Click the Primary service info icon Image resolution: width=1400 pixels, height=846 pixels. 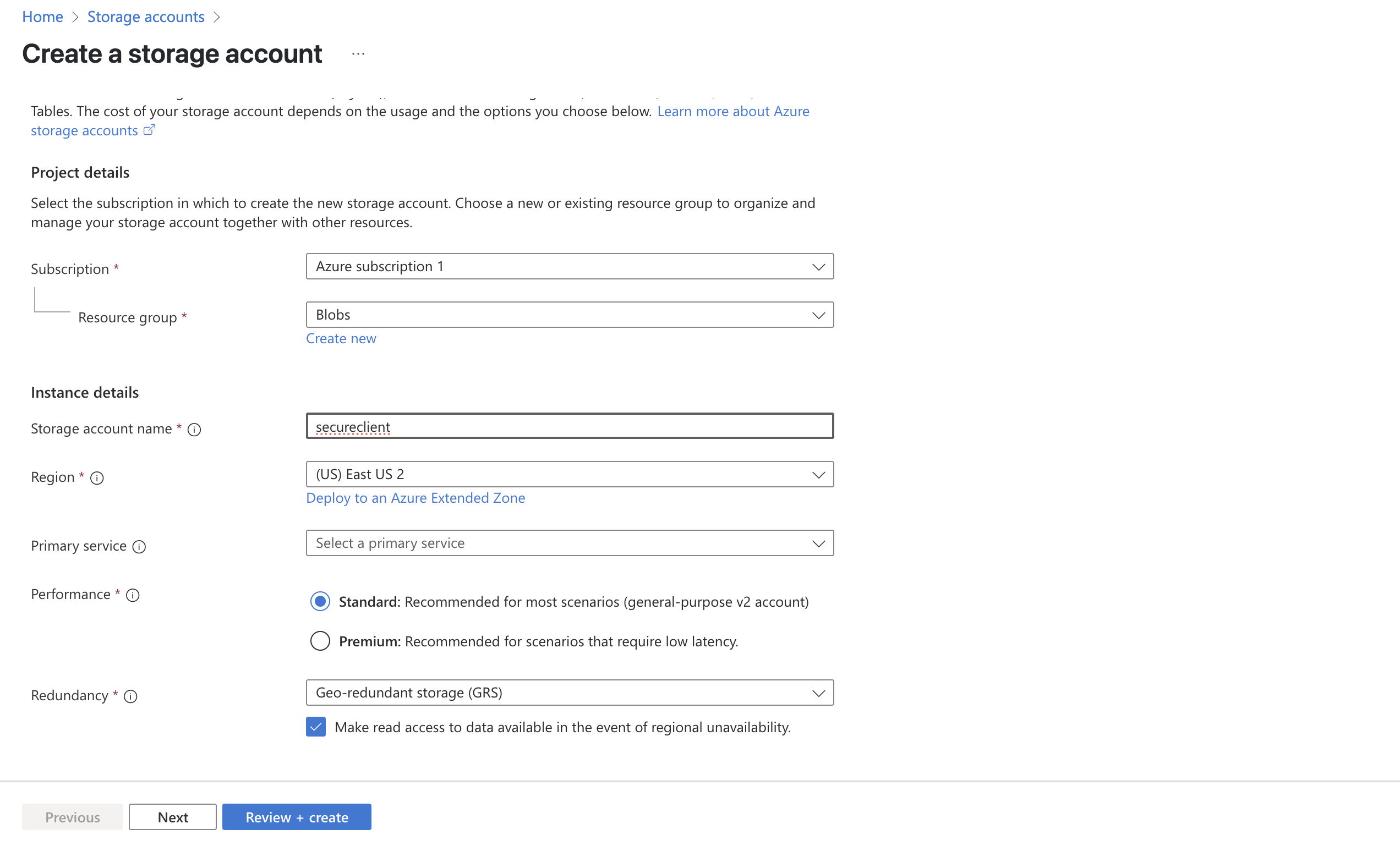(x=139, y=547)
